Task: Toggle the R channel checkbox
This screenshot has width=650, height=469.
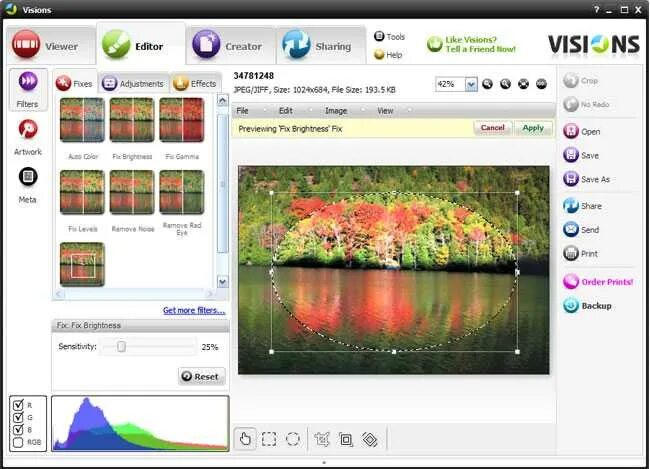Action: 18,405
